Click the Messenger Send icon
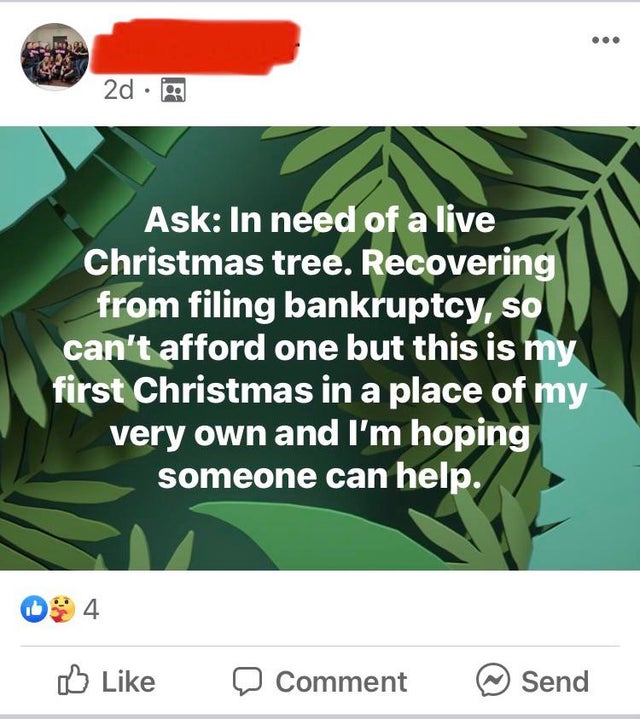The height and width of the screenshot is (719, 640). click(x=493, y=680)
